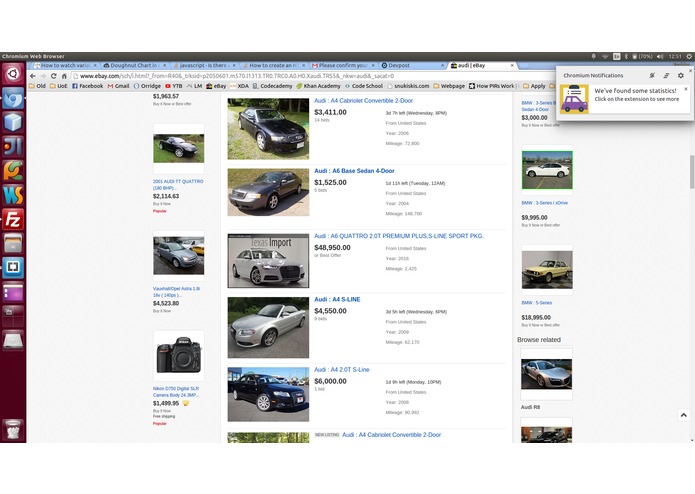Screen dimensions: 695x494
Task: Click the $48,950.00 price text
Action: pos(332,248)
